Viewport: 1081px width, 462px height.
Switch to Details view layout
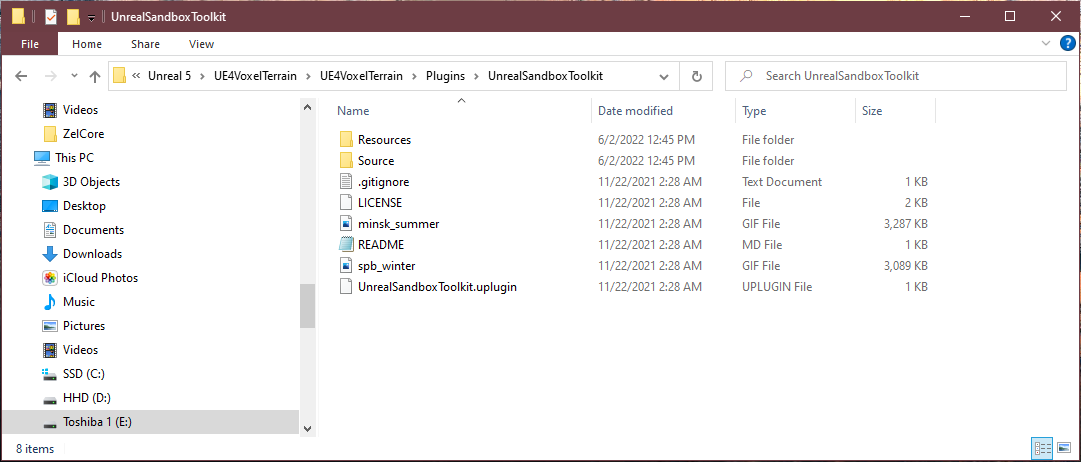1042,449
